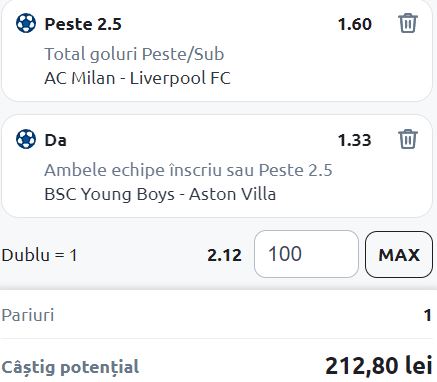Delete the Peste 2.5 selection with trash icon

pos(408,23)
